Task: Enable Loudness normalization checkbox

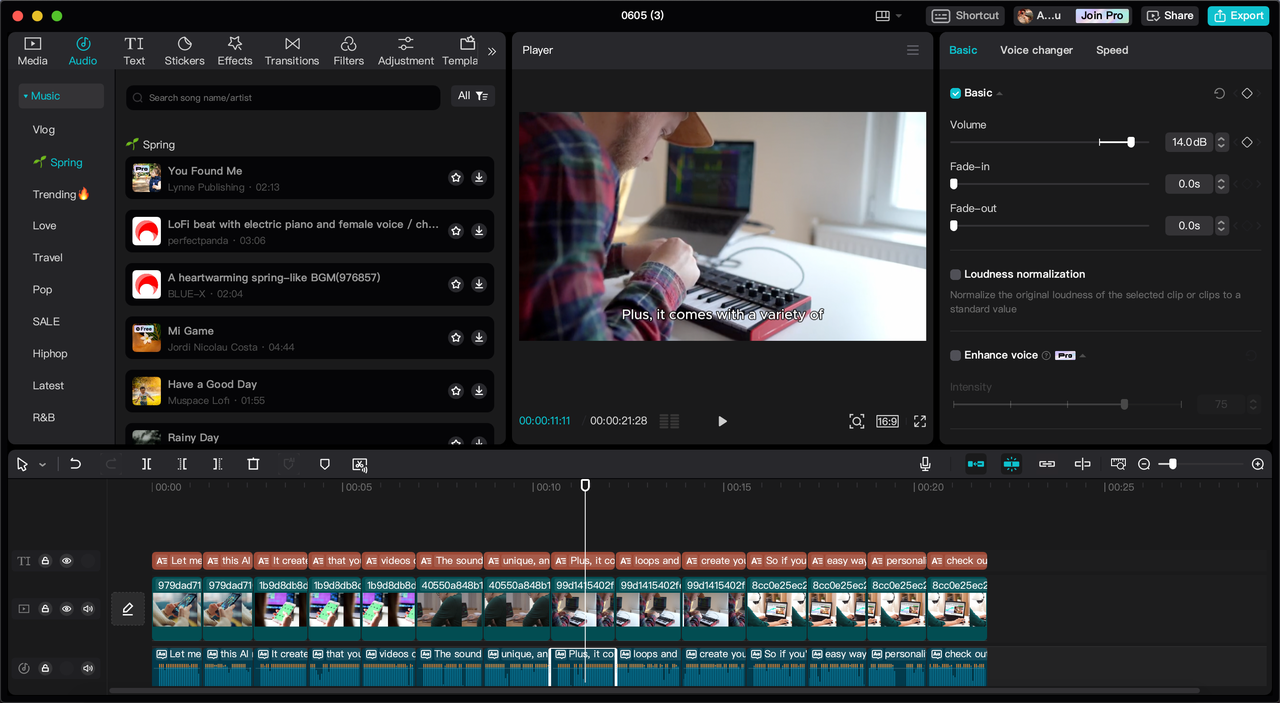Action: click(955, 274)
